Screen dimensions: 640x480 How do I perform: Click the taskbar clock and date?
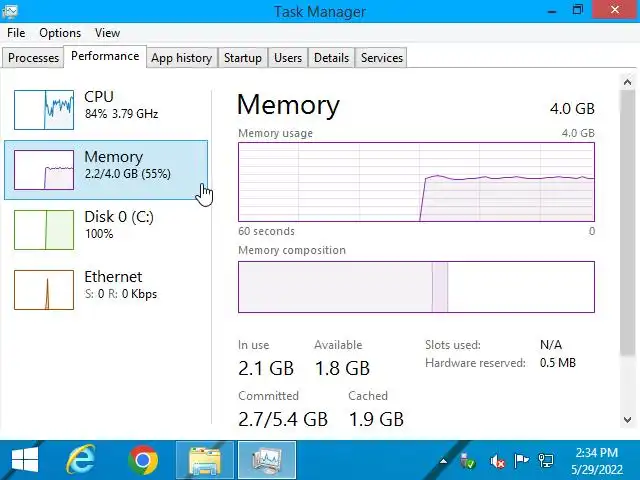pos(597,460)
